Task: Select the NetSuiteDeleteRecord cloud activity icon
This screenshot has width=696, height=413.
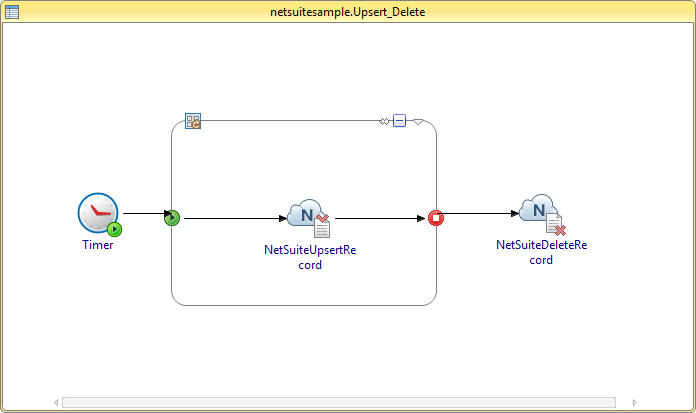Action: 542,214
